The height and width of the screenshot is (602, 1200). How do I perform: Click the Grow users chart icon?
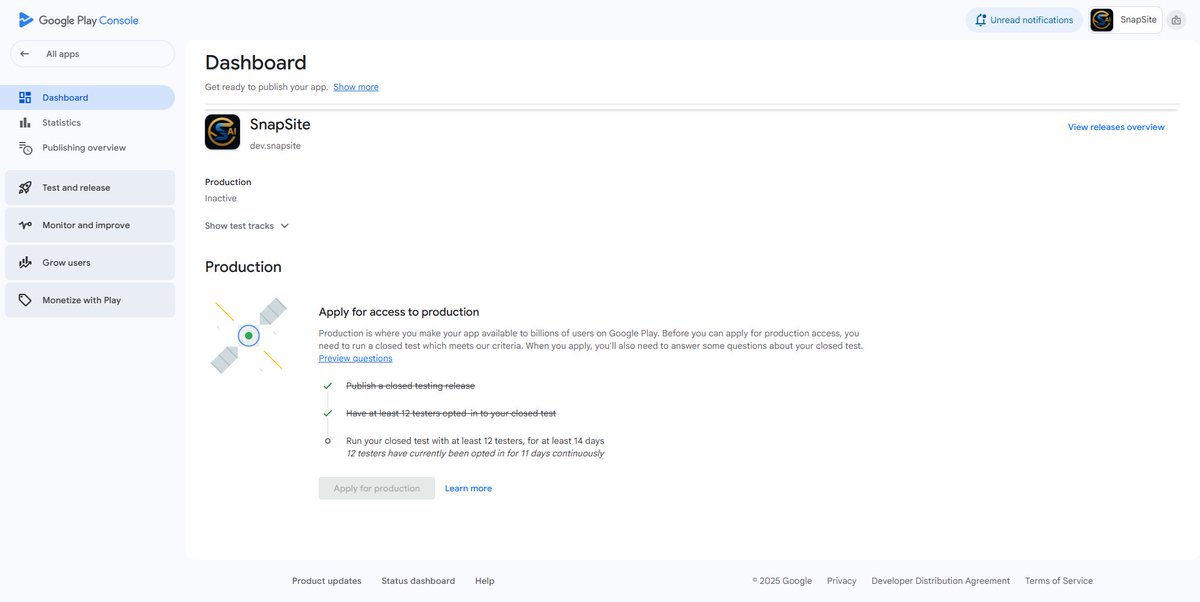[x=25, y=263]
